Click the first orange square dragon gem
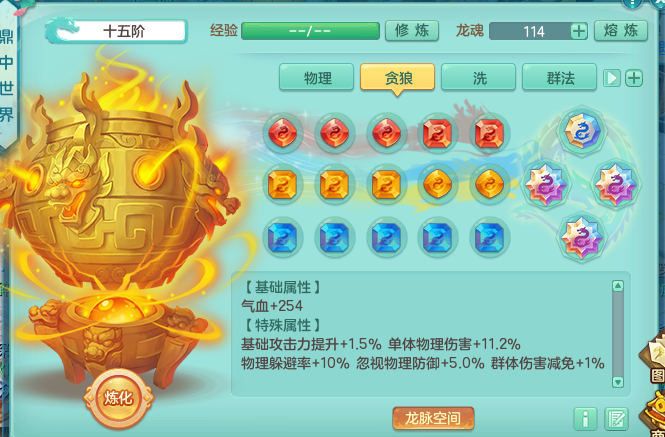Image resolution: width=665 pixels, height=437 pixels. pyautogui.click(x=283, y=185)
